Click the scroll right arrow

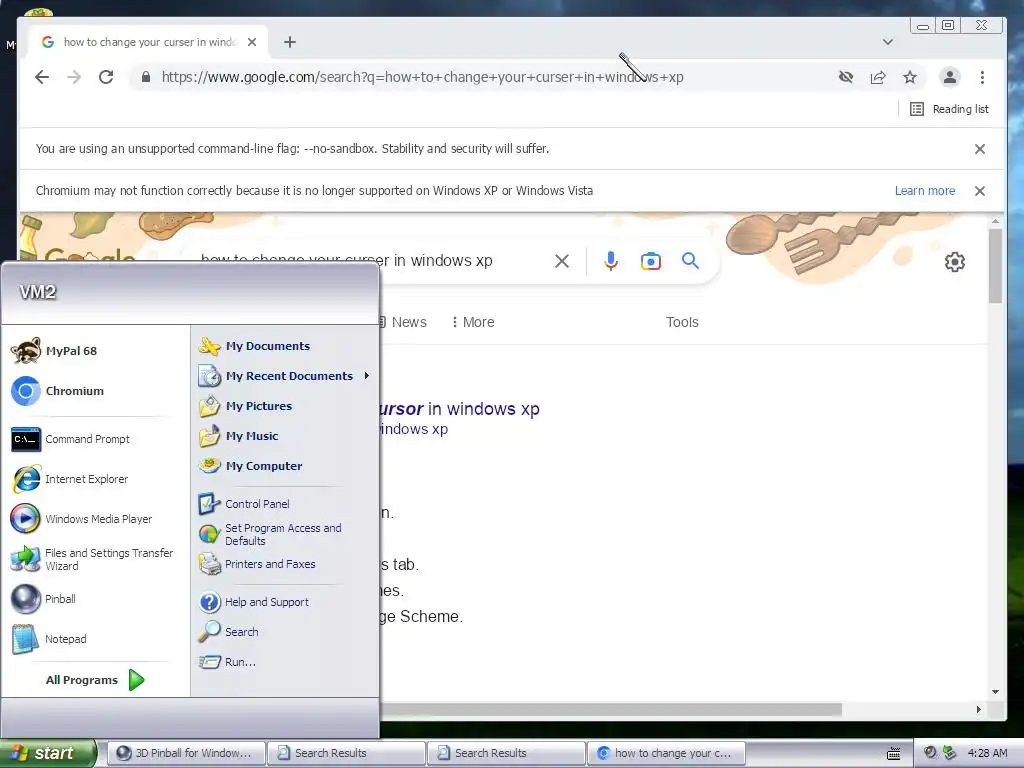coord(978,709)
